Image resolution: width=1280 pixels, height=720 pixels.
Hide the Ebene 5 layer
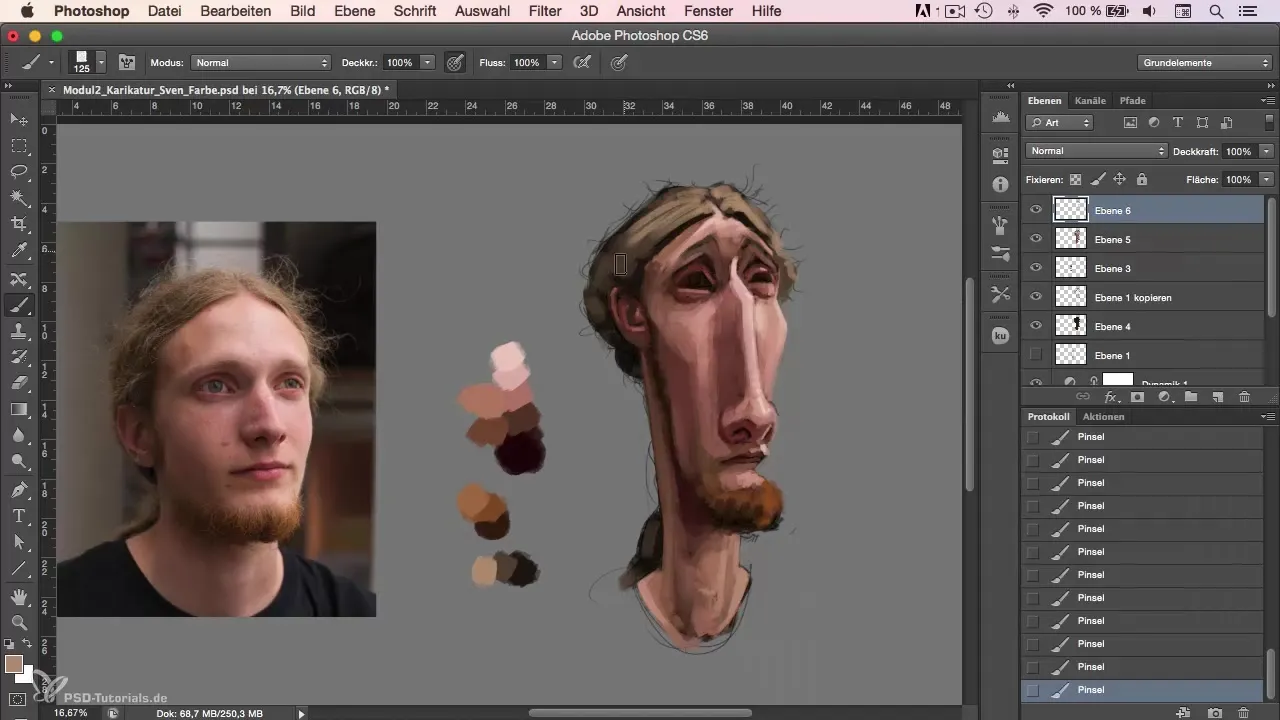coord(1036,239)
